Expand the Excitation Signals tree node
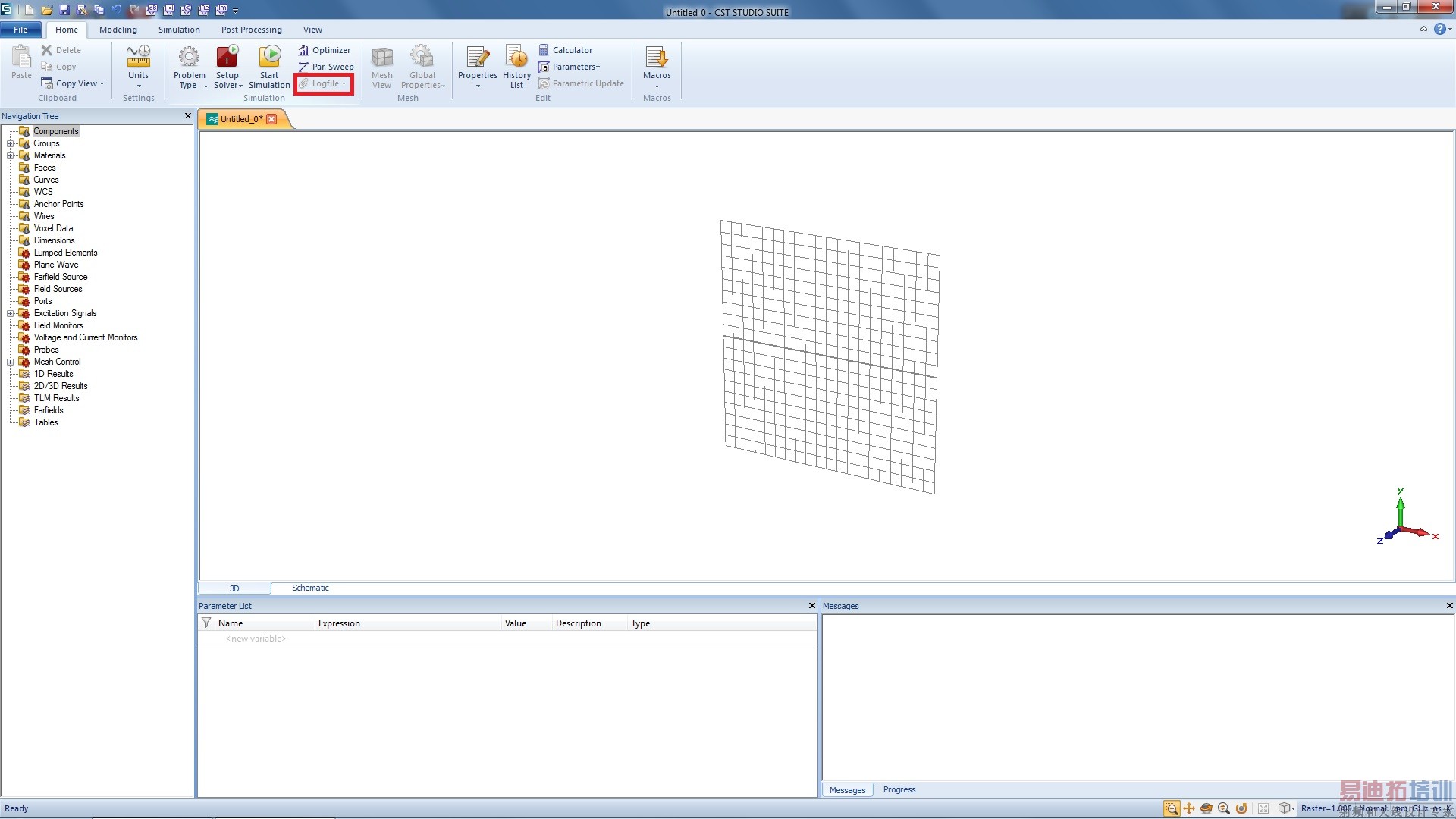The height and width of the screenshot is (819, 1456). [x=11, y=313]
